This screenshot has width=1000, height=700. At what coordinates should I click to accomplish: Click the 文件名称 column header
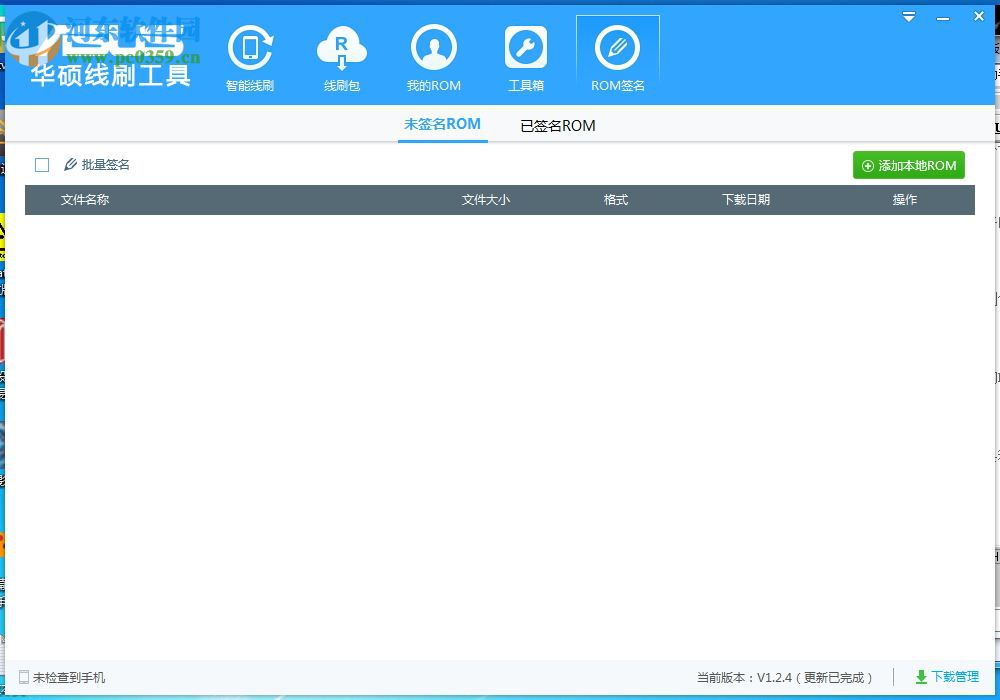[84, 200]
